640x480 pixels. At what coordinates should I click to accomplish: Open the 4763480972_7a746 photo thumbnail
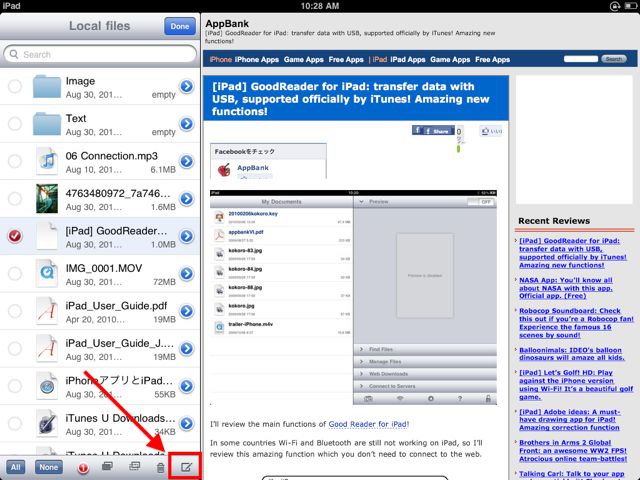click(x=47, y=198)
